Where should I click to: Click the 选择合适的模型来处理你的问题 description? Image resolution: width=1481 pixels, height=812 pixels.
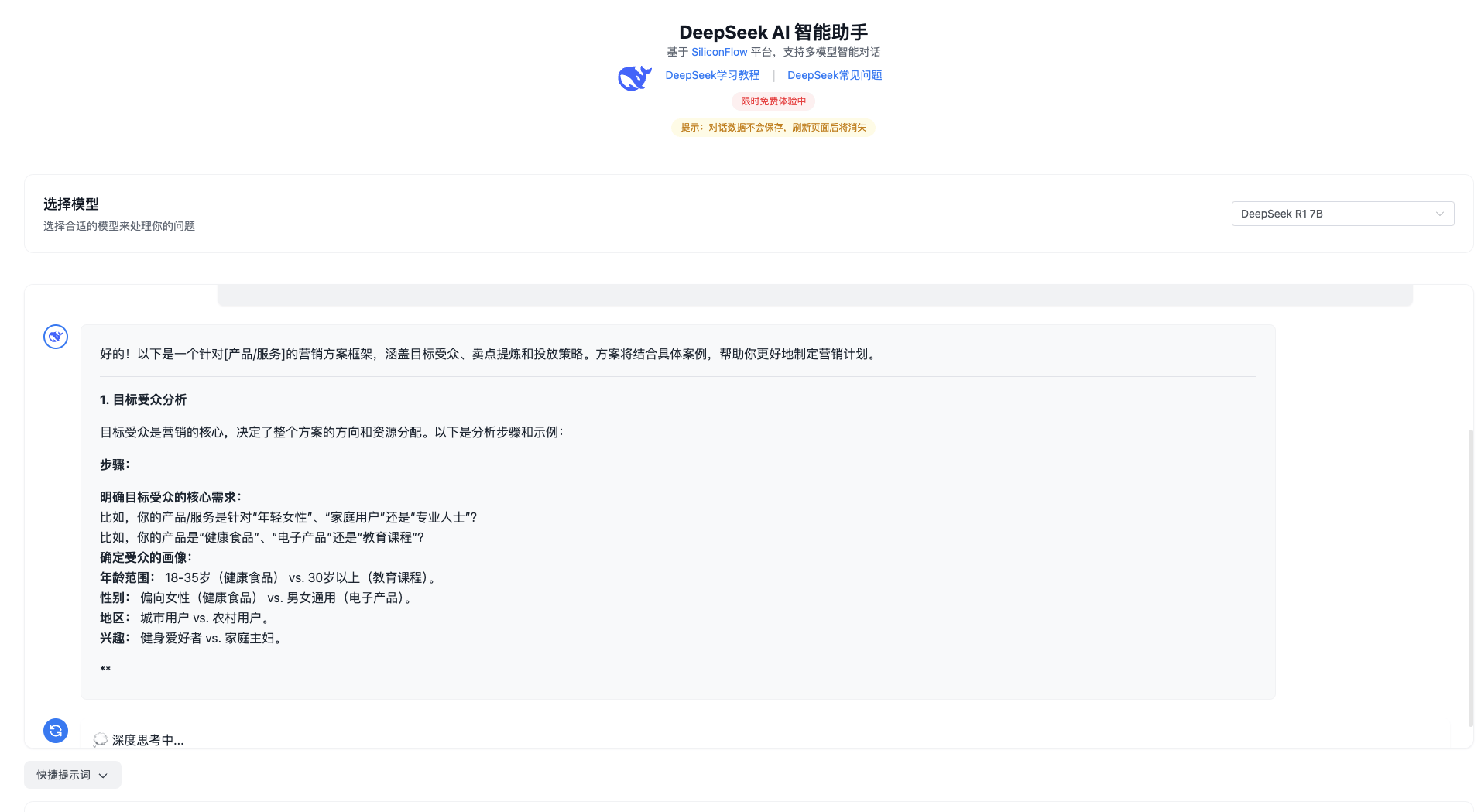pyautogui.click(x=119, y=226)
